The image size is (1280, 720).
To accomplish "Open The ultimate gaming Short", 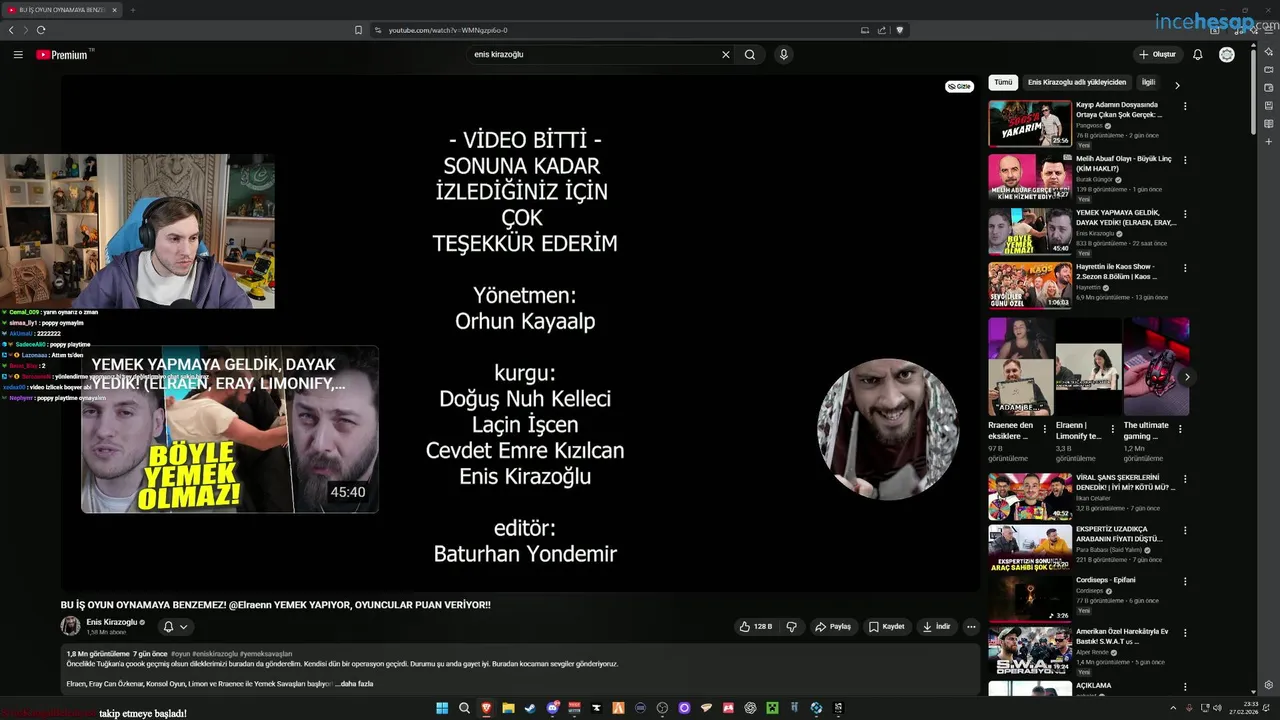I will (x=1157, y=366).
